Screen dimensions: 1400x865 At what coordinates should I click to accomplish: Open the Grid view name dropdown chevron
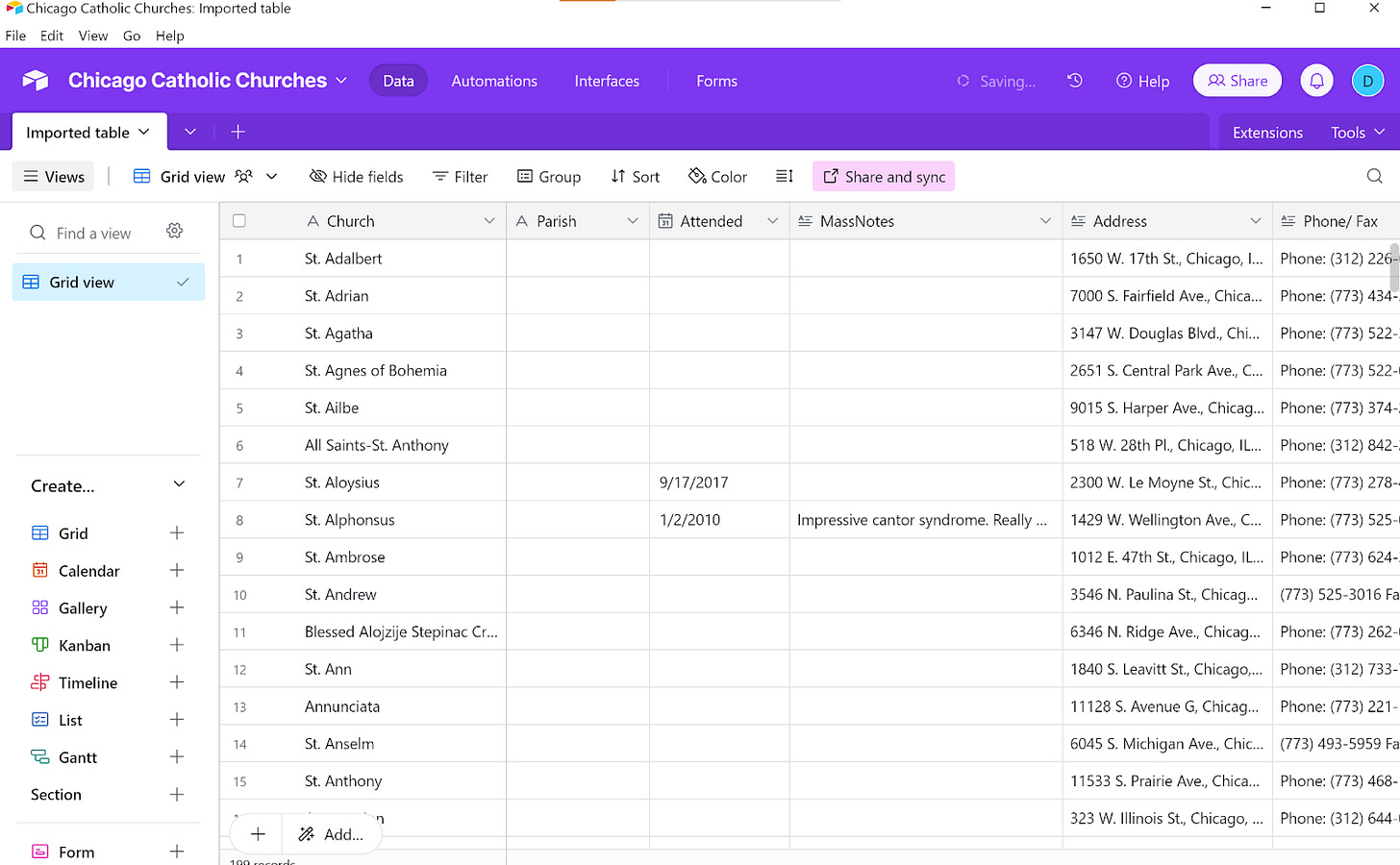(272, 177)
